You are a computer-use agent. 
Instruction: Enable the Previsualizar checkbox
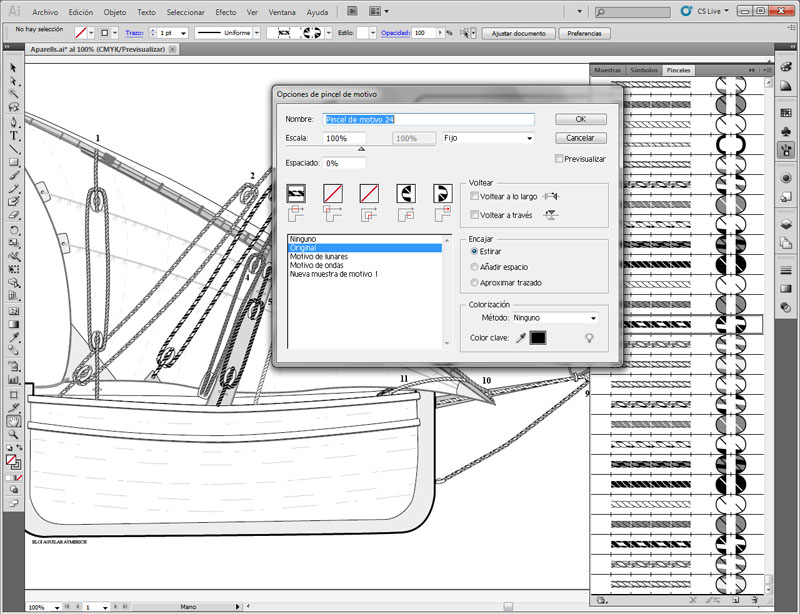(559, 159)
